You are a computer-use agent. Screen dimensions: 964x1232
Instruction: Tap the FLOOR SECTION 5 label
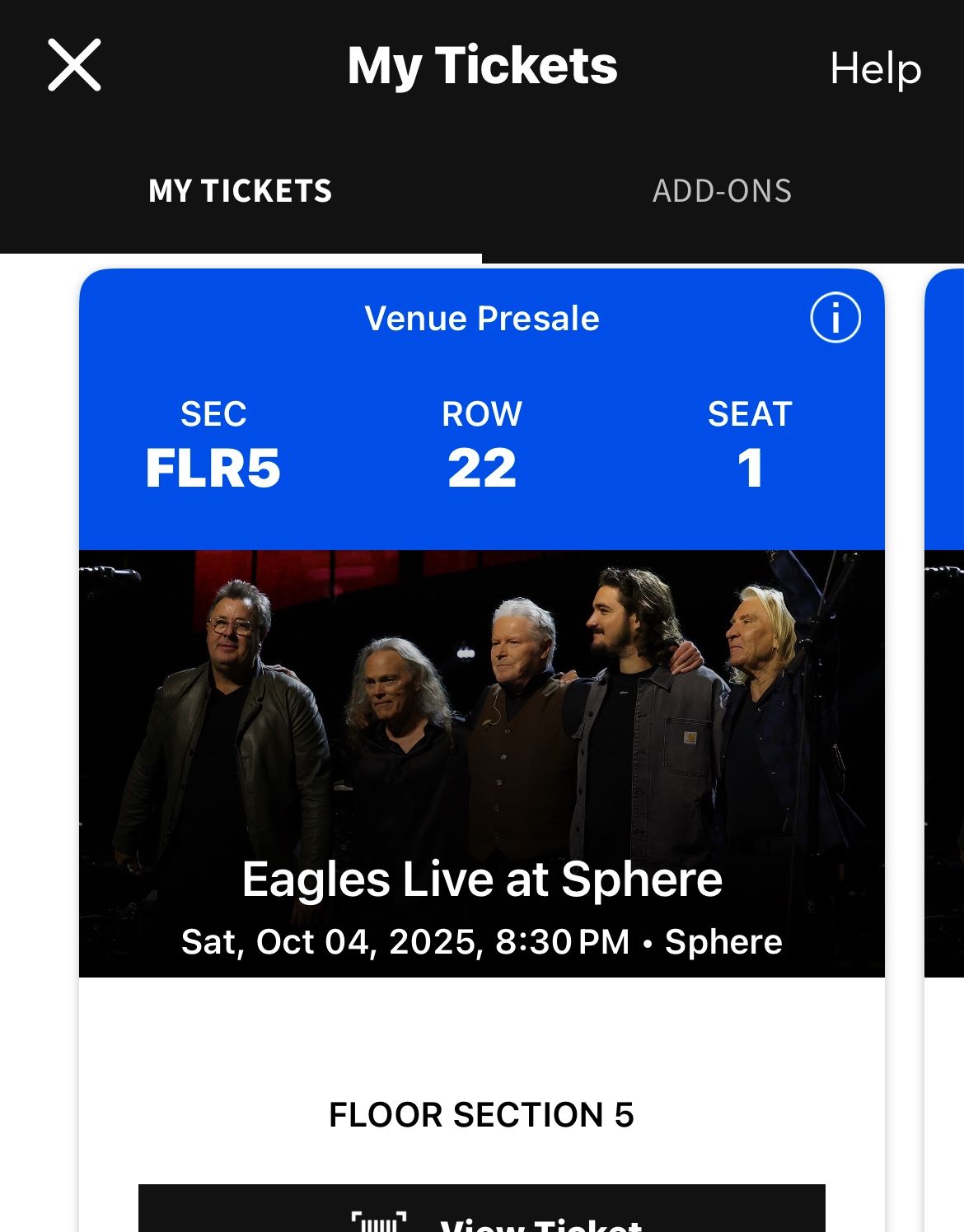pos(482,1115)
